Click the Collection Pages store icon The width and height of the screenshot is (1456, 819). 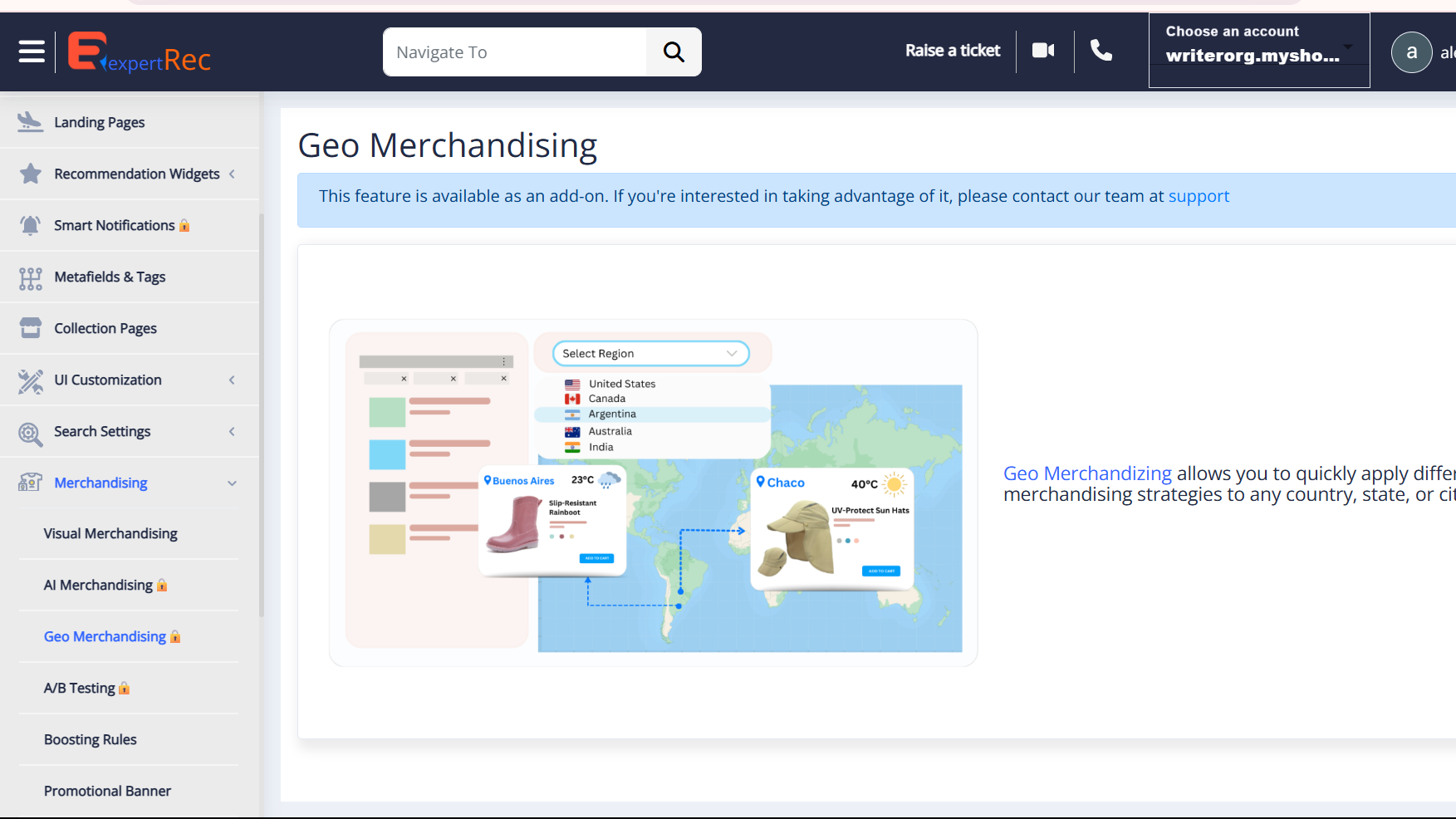click(x=30, y=328)
